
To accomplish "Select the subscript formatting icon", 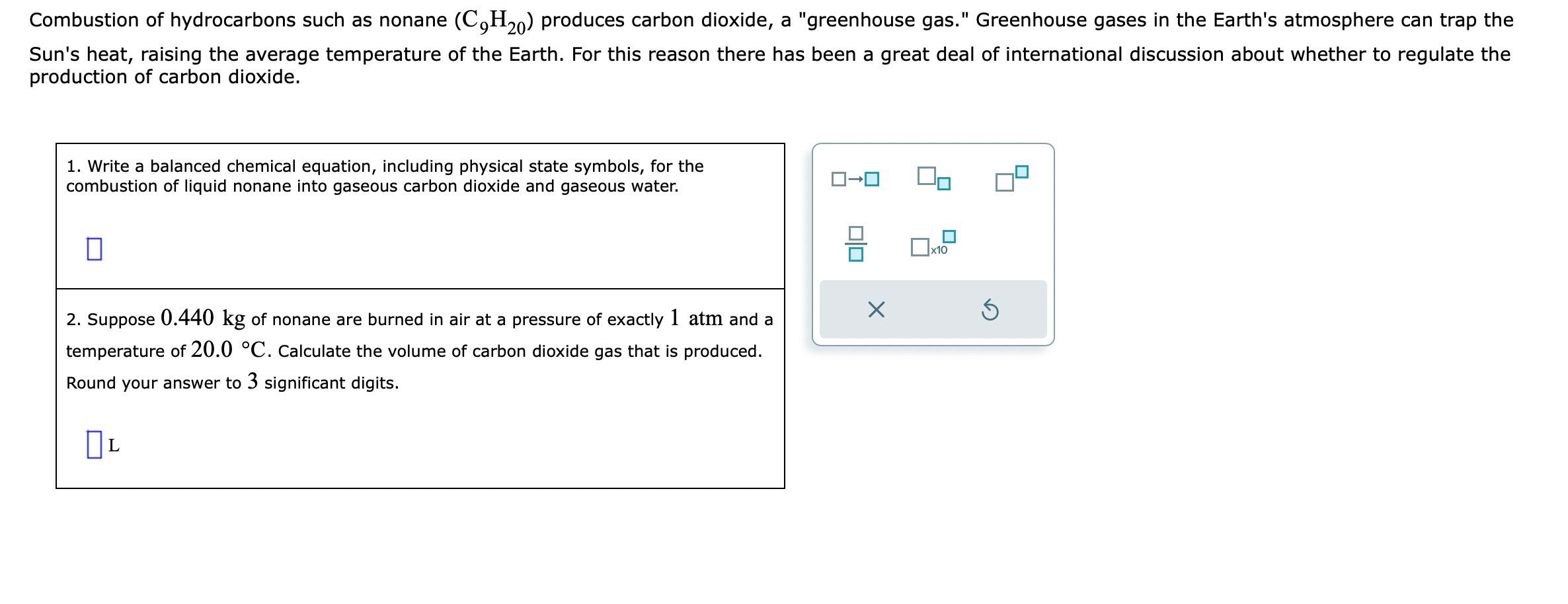I will tap(932, 178).
